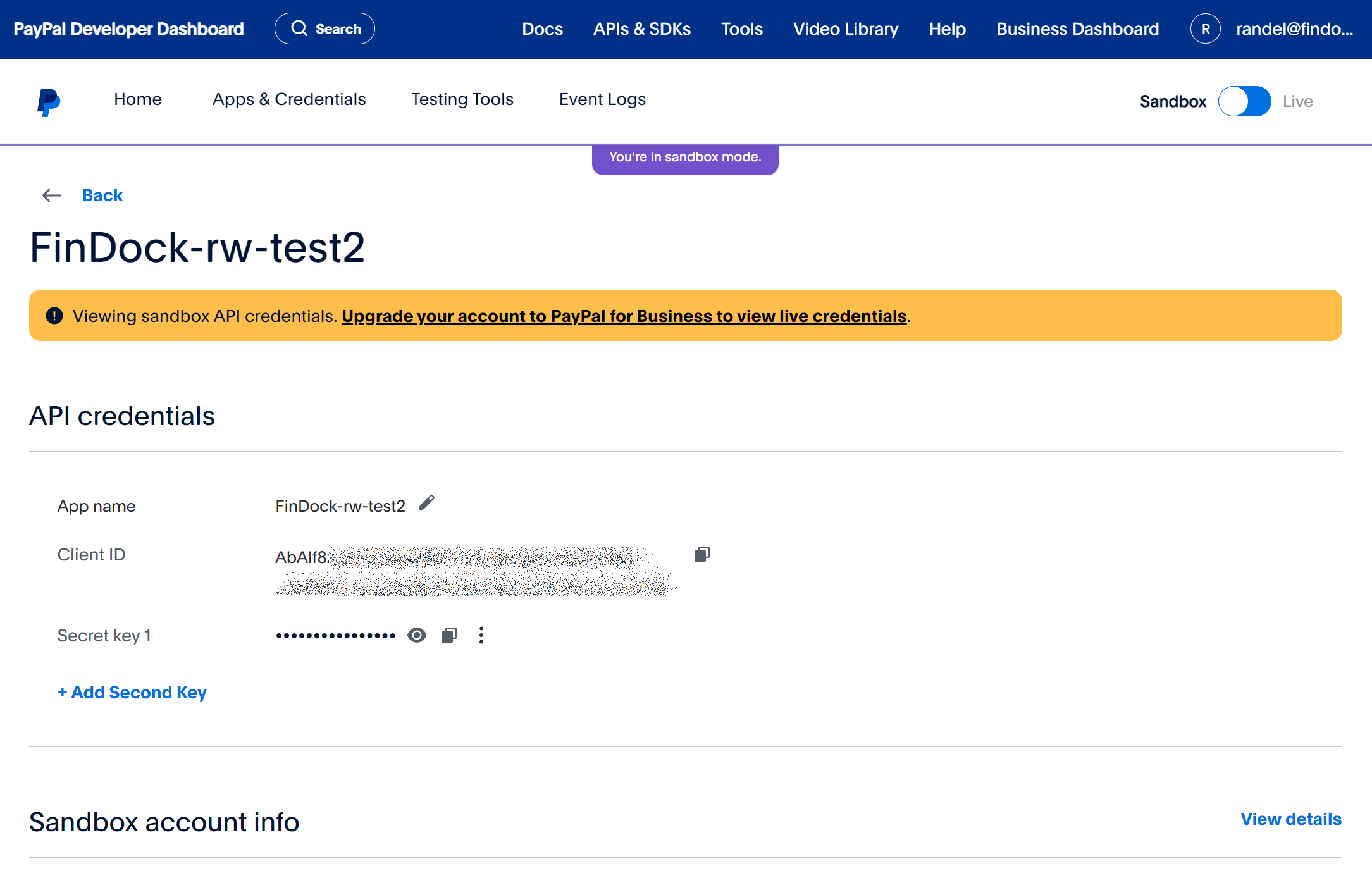The image size is (1372, 878).
Task: Go to the Event Logs tab
Action: [602, 99]
